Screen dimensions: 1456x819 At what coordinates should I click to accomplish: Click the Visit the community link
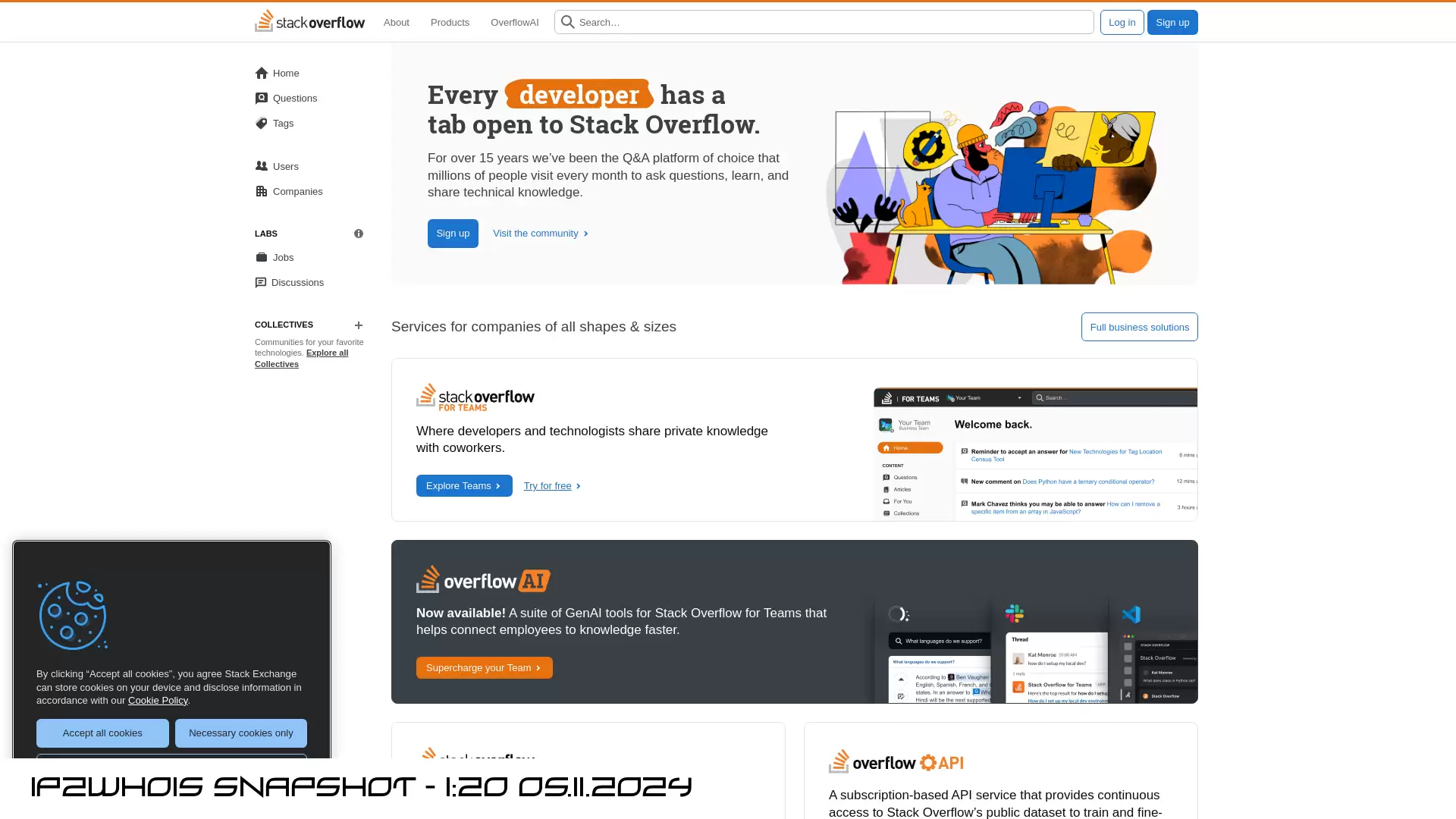[x=541, y=233]
